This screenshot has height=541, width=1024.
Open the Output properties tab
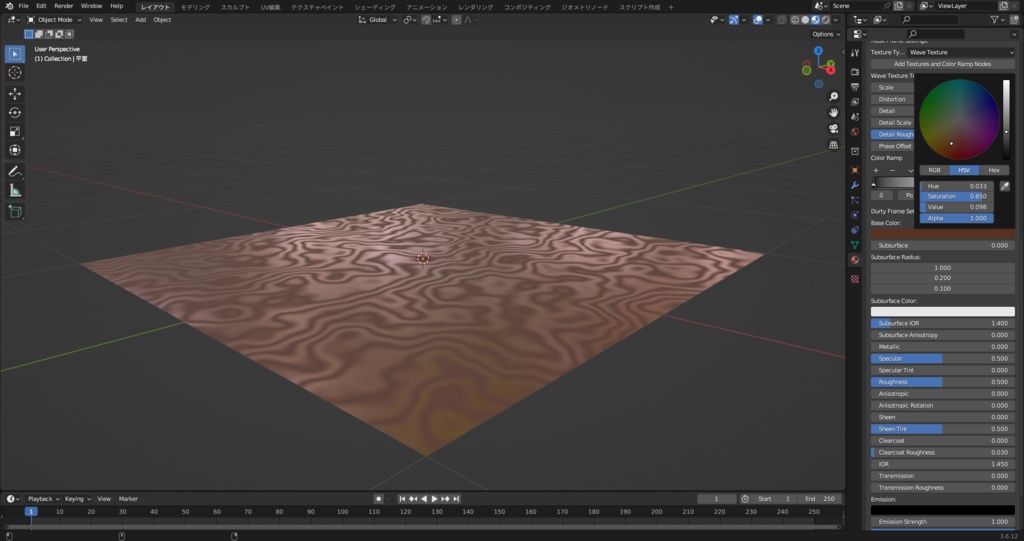(855, 86)
